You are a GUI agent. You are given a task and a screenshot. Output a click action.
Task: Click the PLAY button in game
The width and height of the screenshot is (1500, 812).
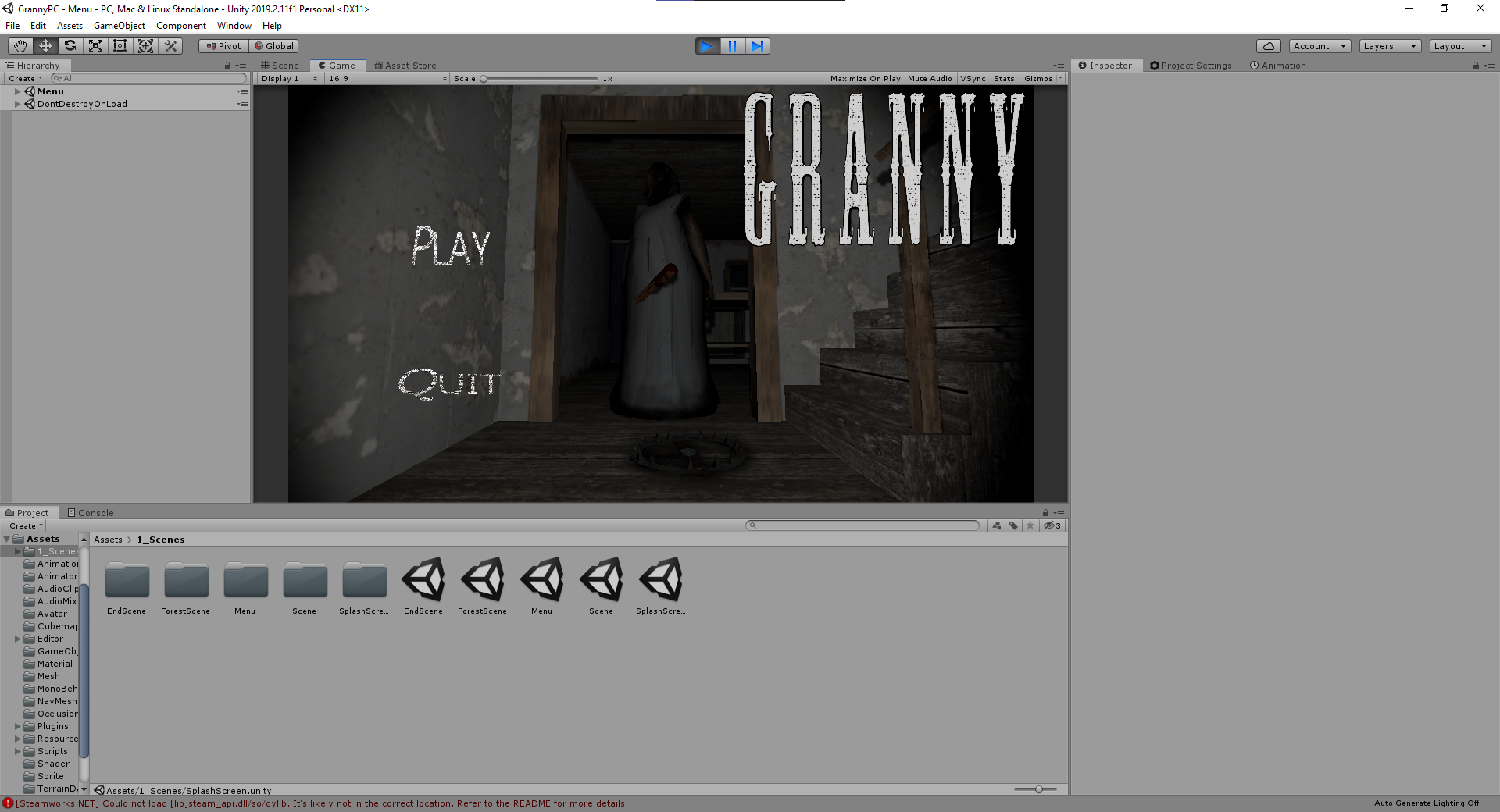(x=450, y=247)
